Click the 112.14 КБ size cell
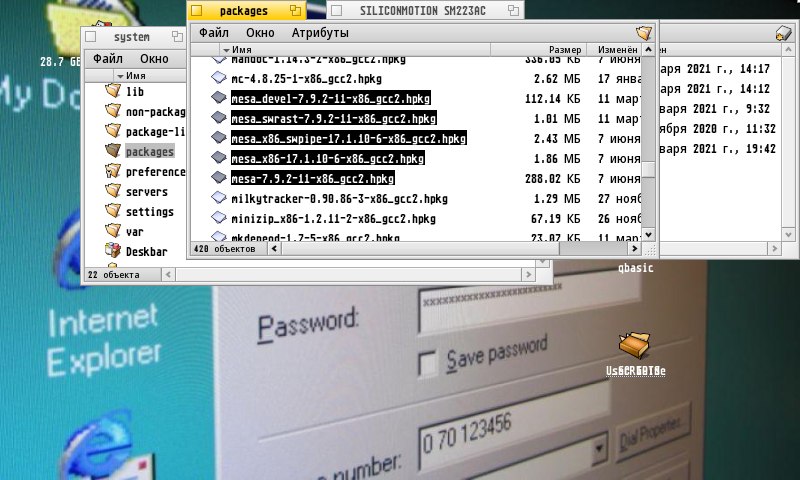800x480 pixels. 553,98
